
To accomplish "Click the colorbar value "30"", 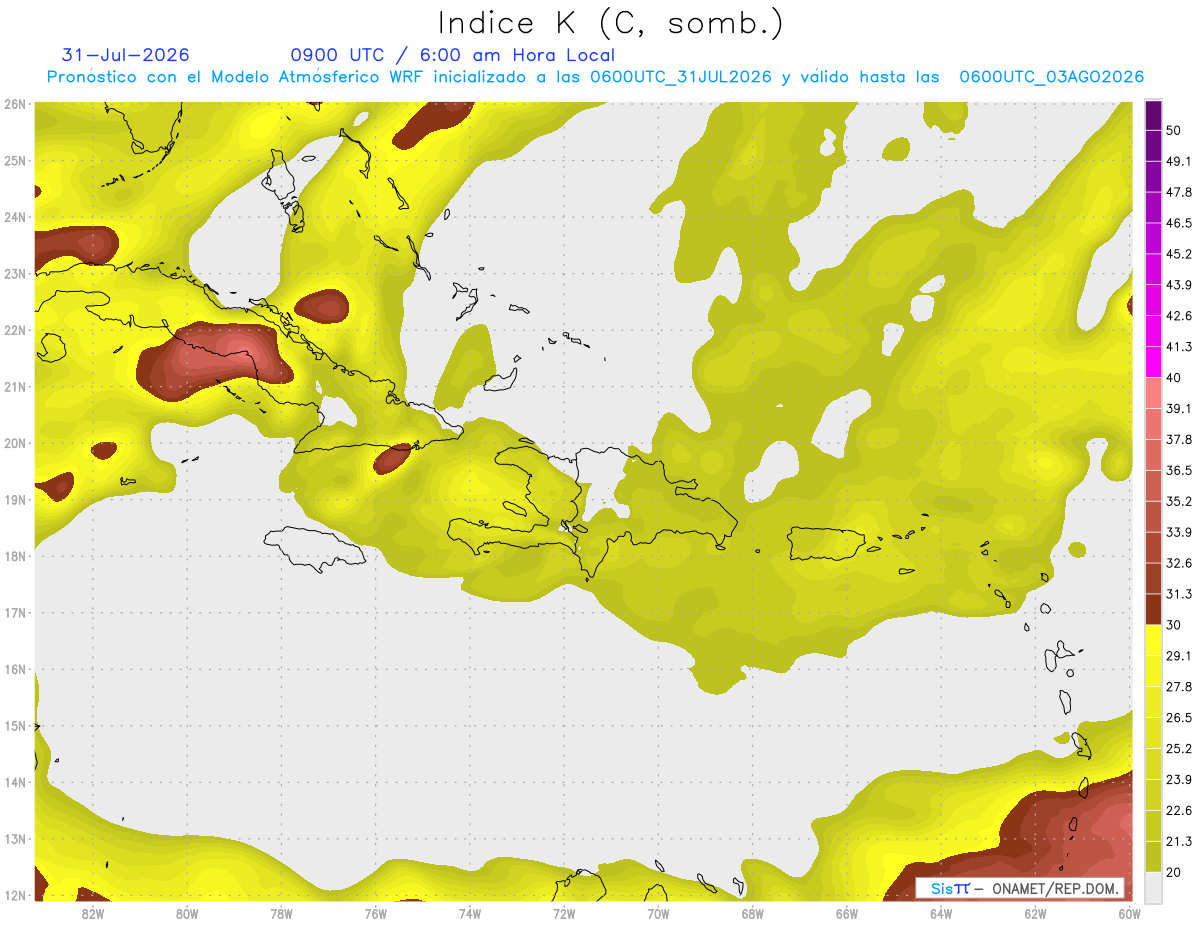I will pos(1175,625).
